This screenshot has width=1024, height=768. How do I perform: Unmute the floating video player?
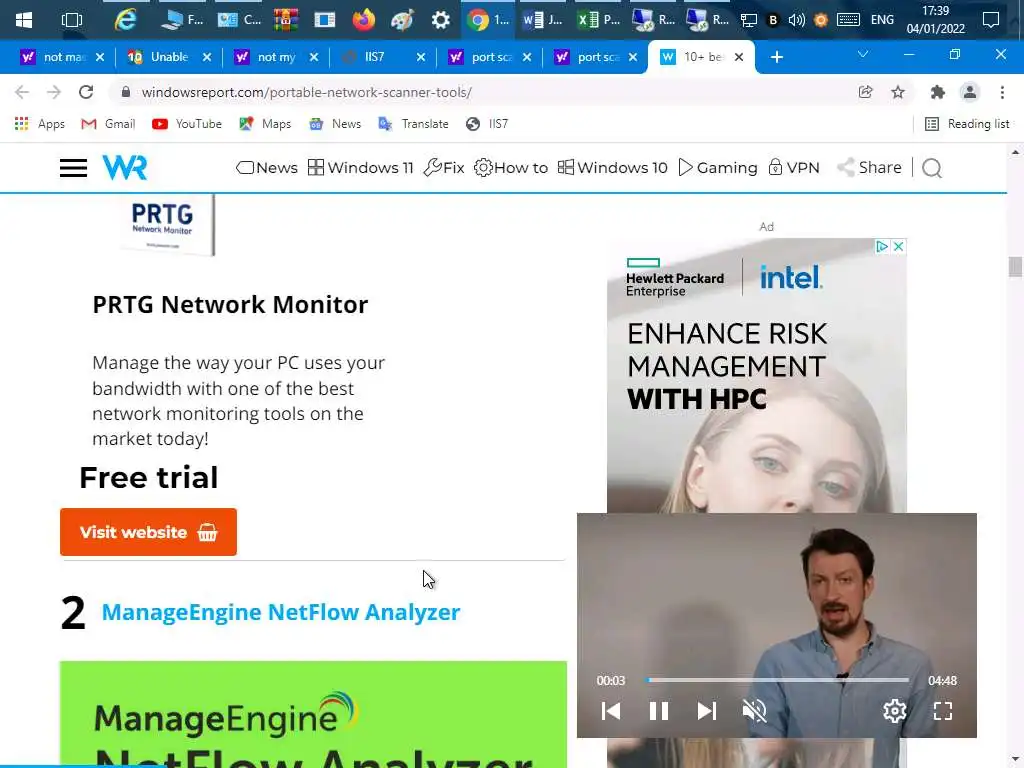point(754,711)
